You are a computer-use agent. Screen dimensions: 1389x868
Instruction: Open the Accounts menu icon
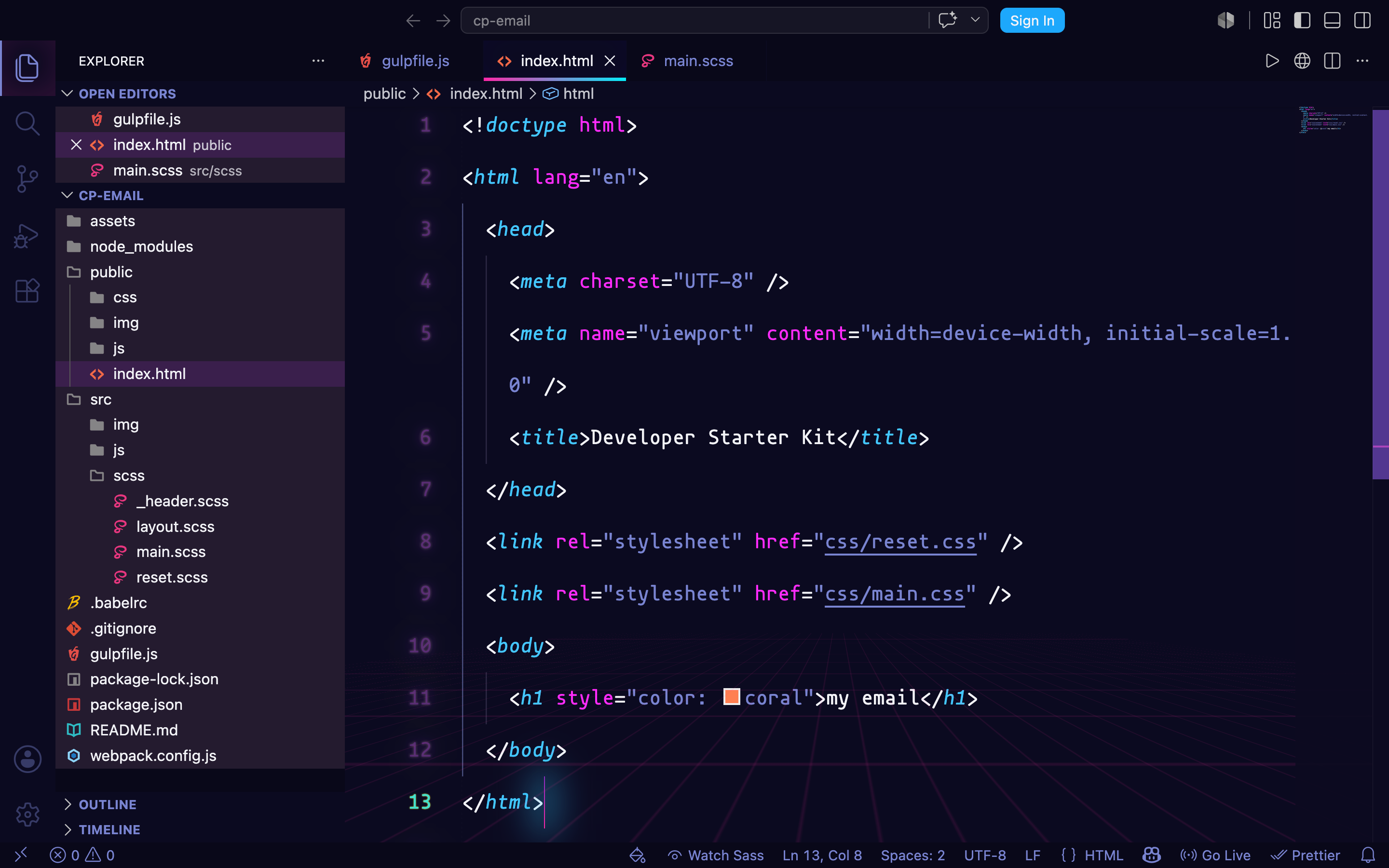point(27,759)
